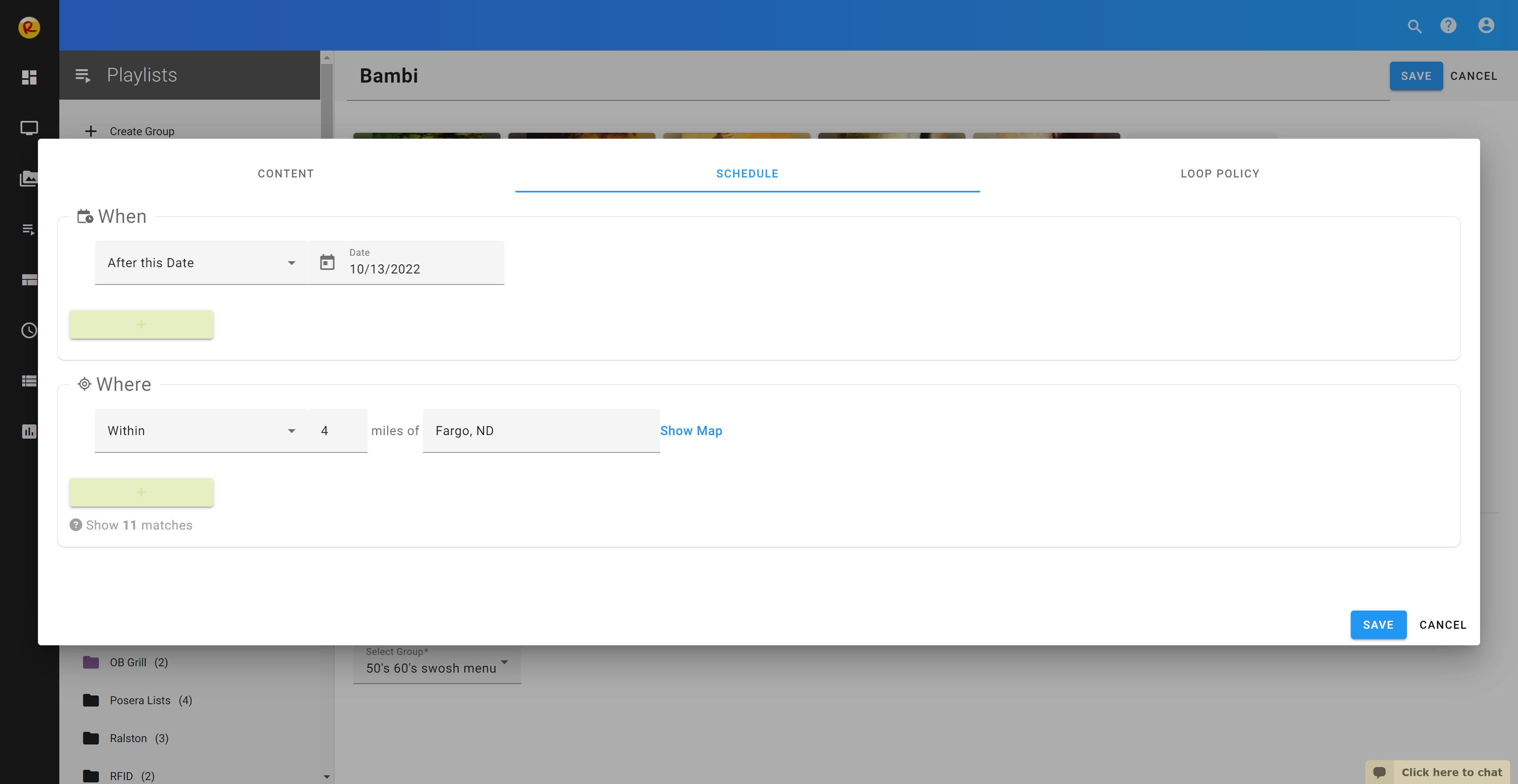Click the dialog's blue Save button
Viewport: 1518px width, 784px height.
(1378, 624)
